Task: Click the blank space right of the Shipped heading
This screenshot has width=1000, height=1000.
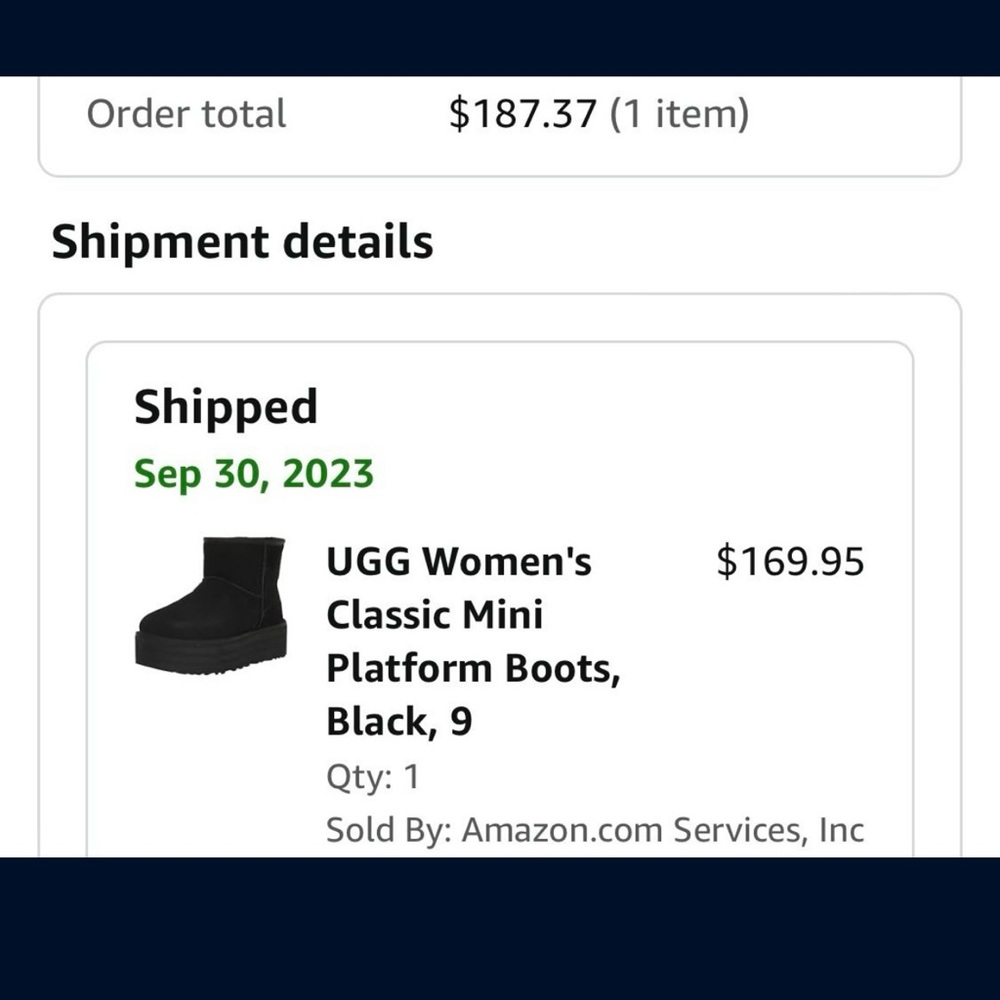Action: coord(600,407)
